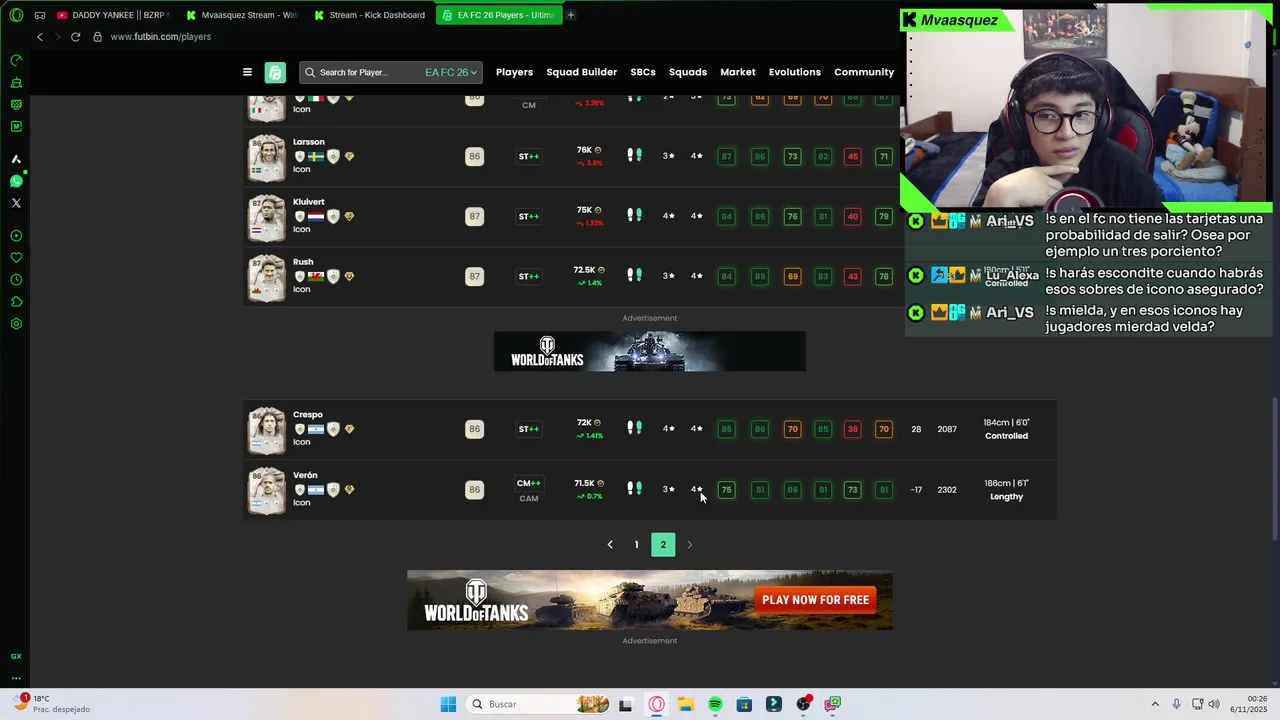Click Kluivert's ST++ position label
1280x720 pixels.
pyautogui.click(x=529, y=217)
